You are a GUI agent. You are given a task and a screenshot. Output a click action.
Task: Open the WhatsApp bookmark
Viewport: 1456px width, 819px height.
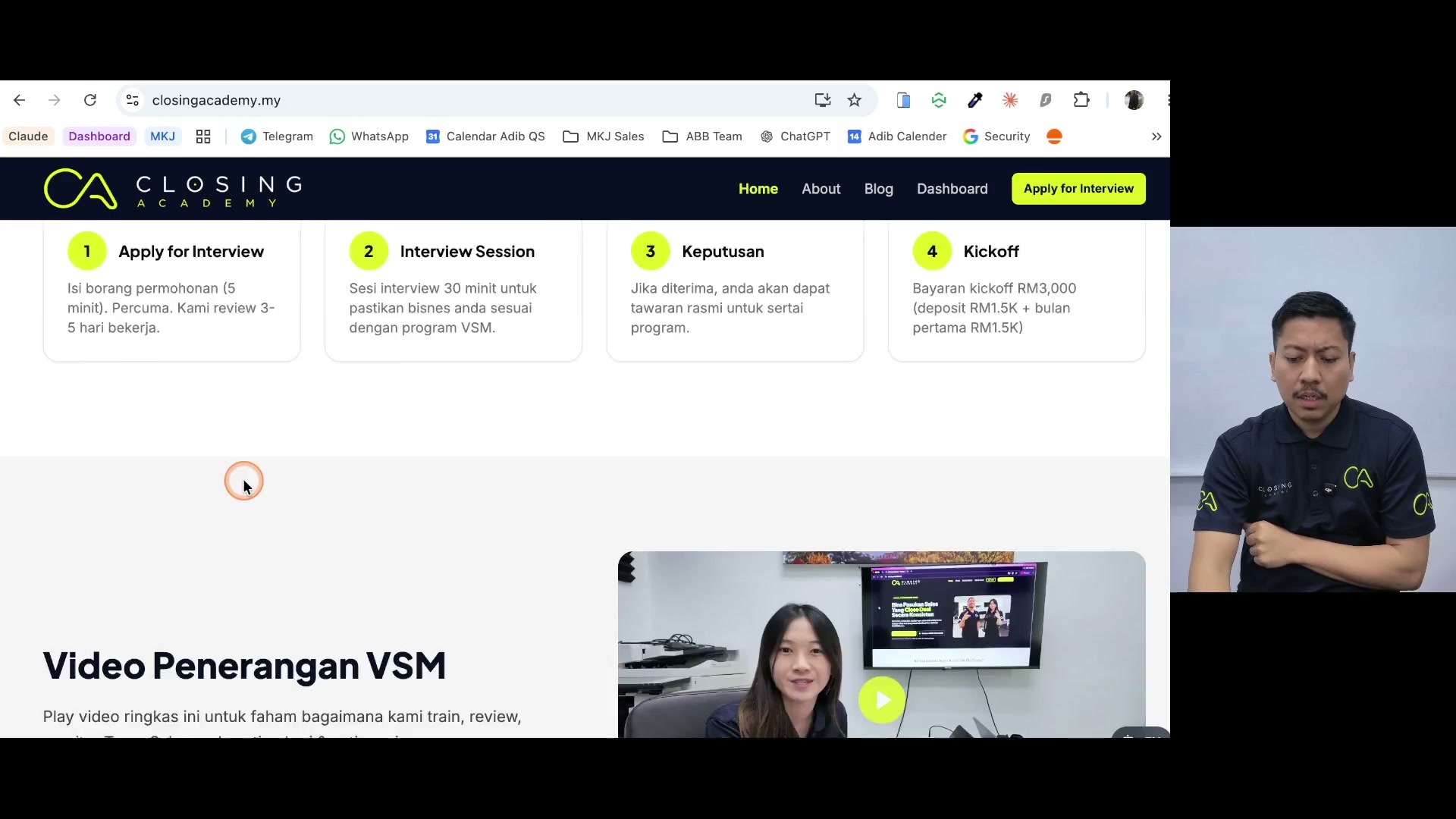(369, 136)
